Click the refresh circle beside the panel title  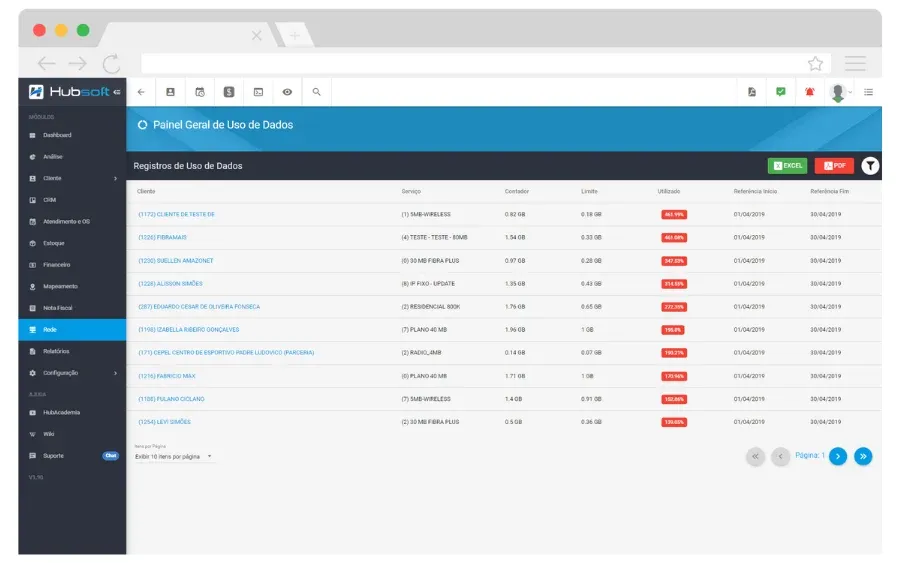(142, 125)
